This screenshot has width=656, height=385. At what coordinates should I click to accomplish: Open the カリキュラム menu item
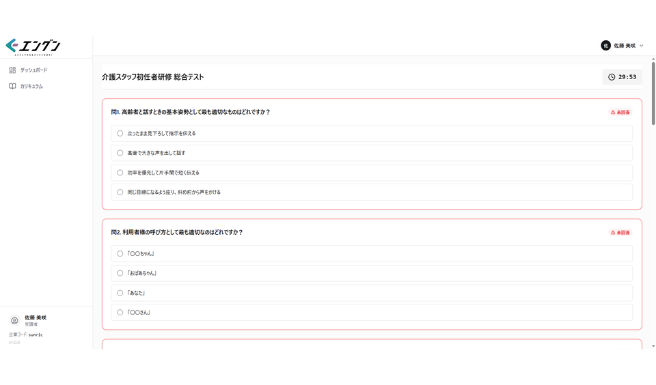pyautogui.click(x=31, y=86)
